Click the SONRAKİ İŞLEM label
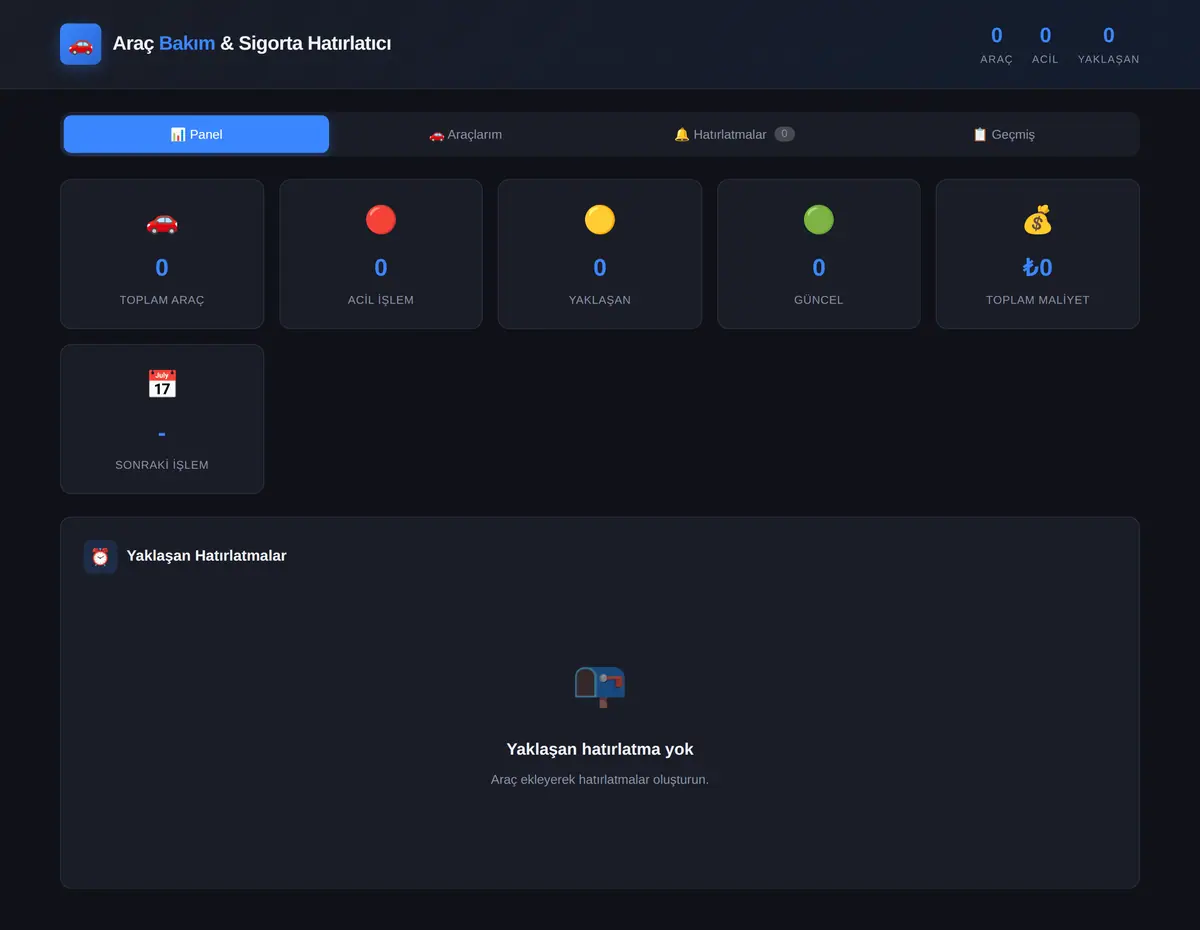The image size is (1200, 930). (162, 465)
